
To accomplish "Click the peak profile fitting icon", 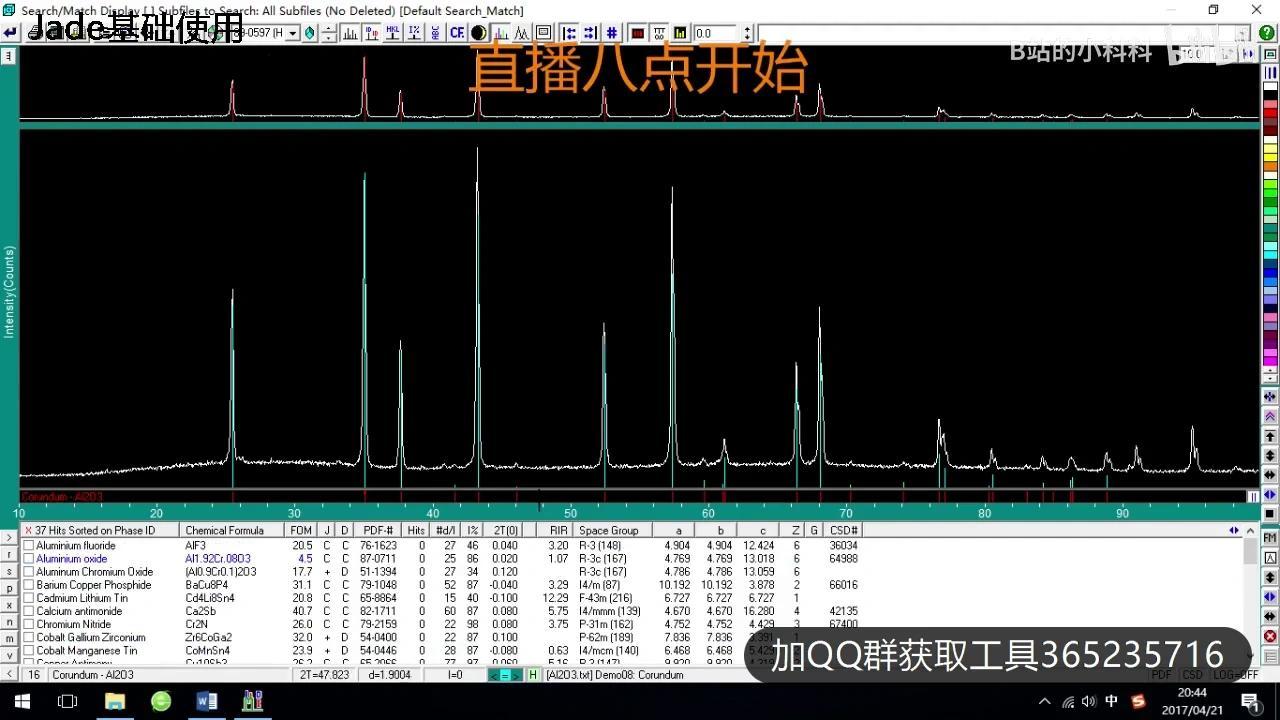I will click(x=522, y=32).
